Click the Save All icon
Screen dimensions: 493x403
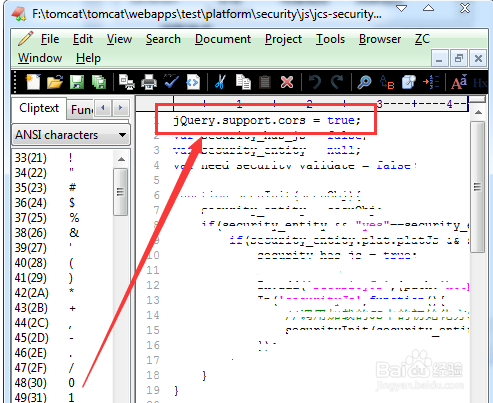(x=99, y=82)
